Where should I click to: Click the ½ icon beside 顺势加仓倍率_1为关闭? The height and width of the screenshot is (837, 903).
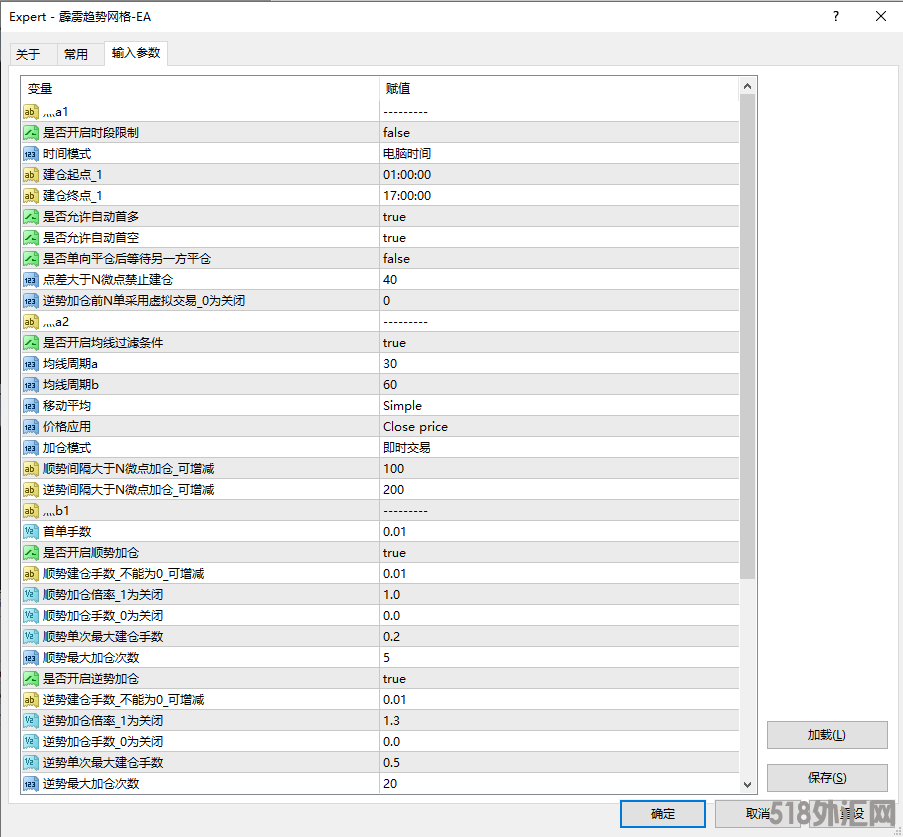30,594
